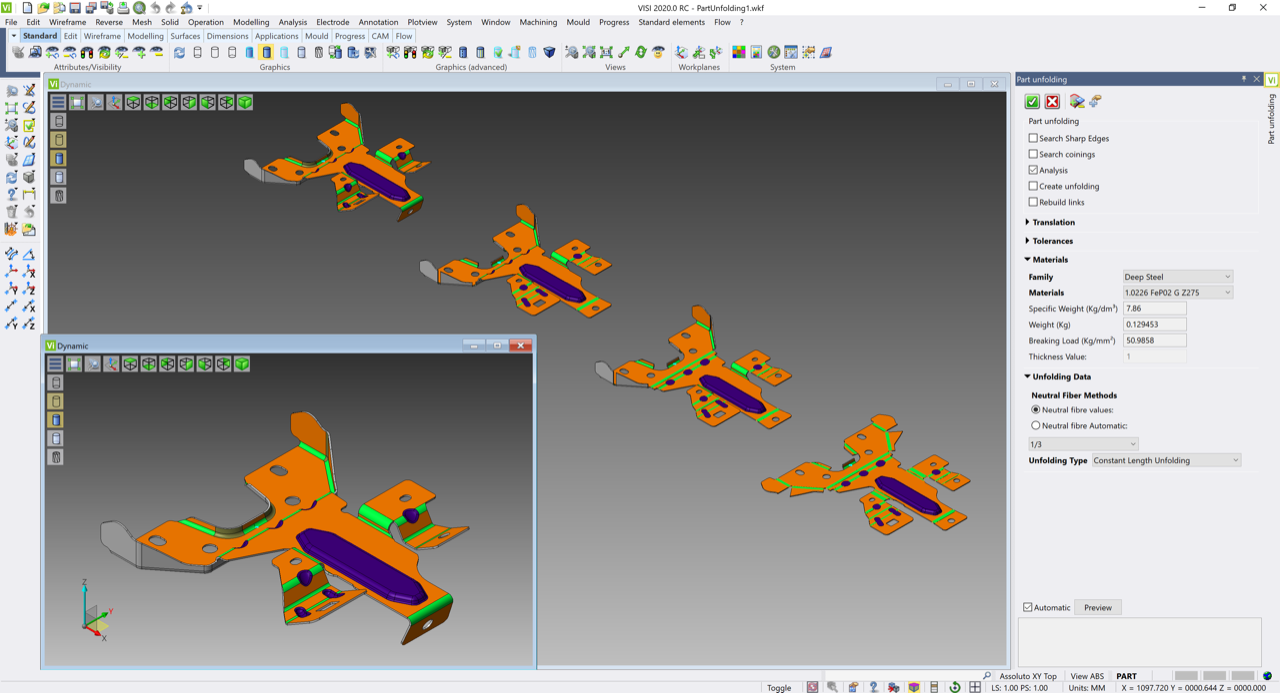Click the Preview button

click(1097, 607)
